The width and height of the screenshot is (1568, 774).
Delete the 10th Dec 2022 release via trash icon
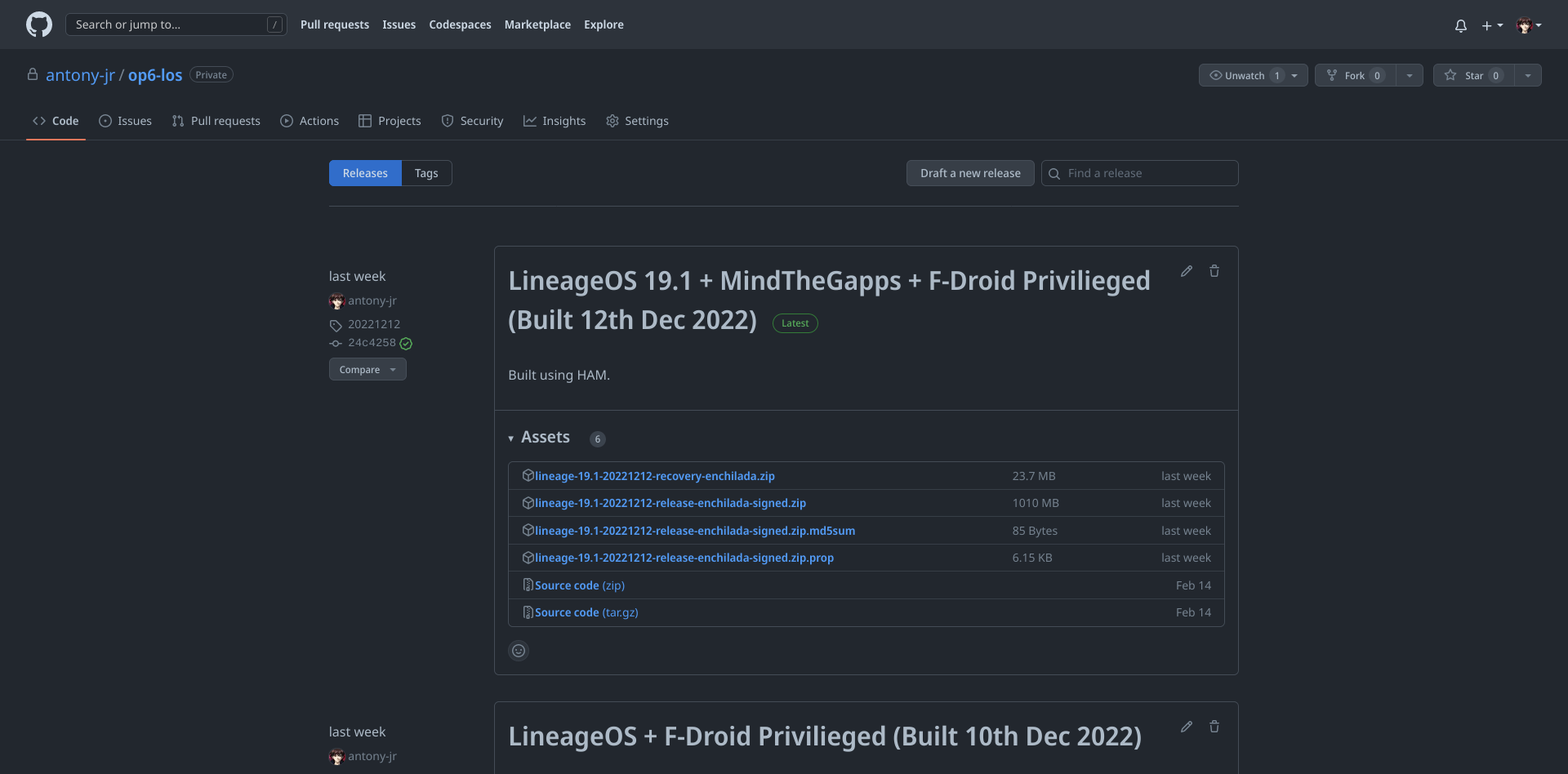1214,727
